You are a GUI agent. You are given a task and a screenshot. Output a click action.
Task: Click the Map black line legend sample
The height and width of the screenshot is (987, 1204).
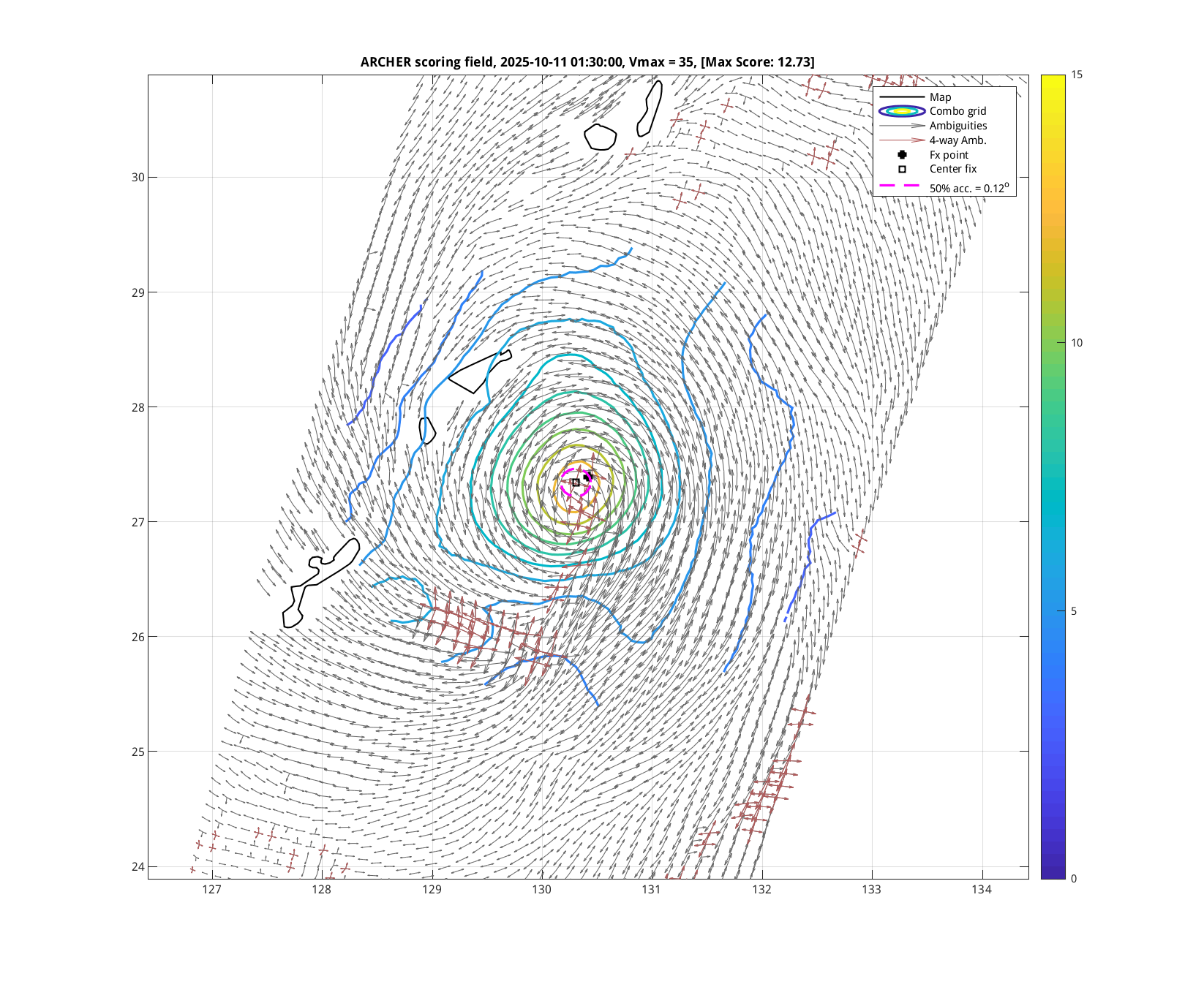pyautogui.click(x=902, y=97)
